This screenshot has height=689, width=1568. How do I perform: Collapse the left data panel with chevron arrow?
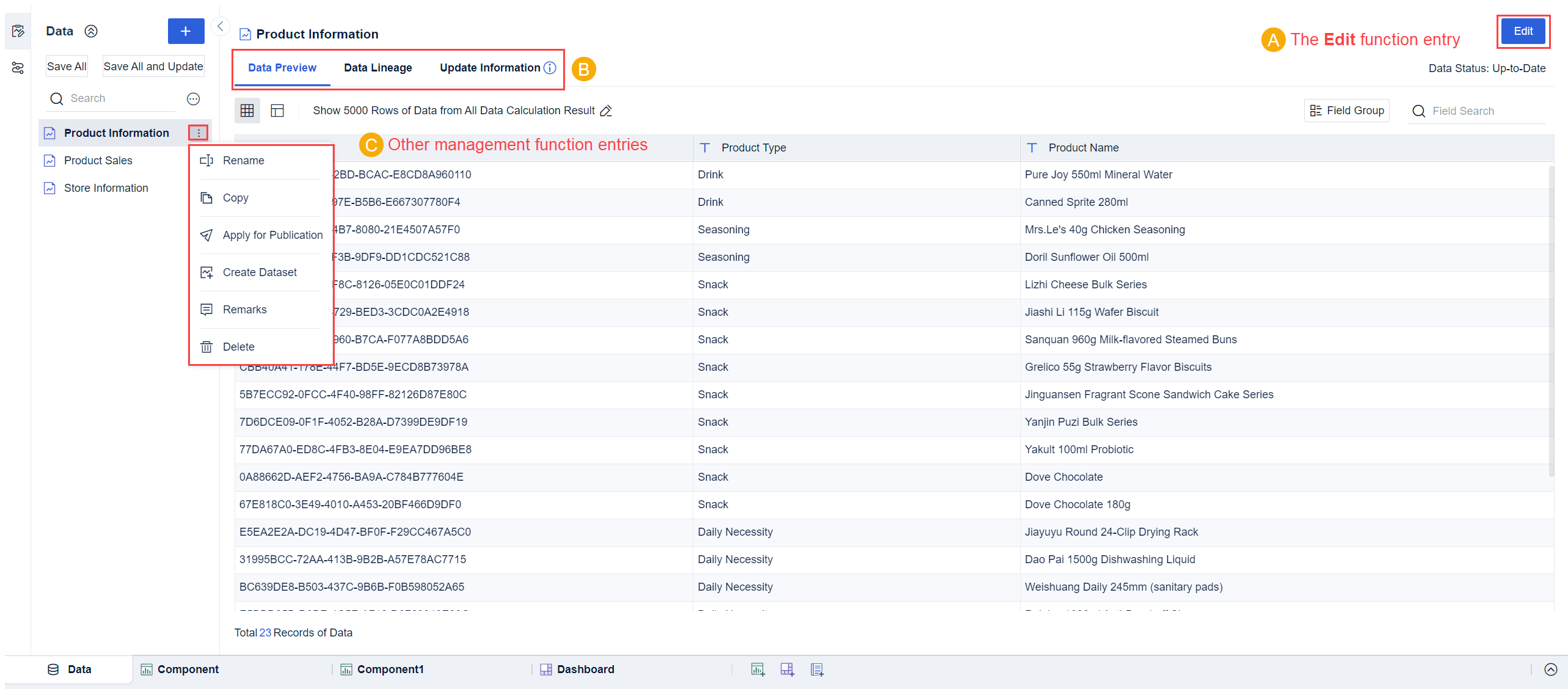pyautogui.click(x=220, y=26)
